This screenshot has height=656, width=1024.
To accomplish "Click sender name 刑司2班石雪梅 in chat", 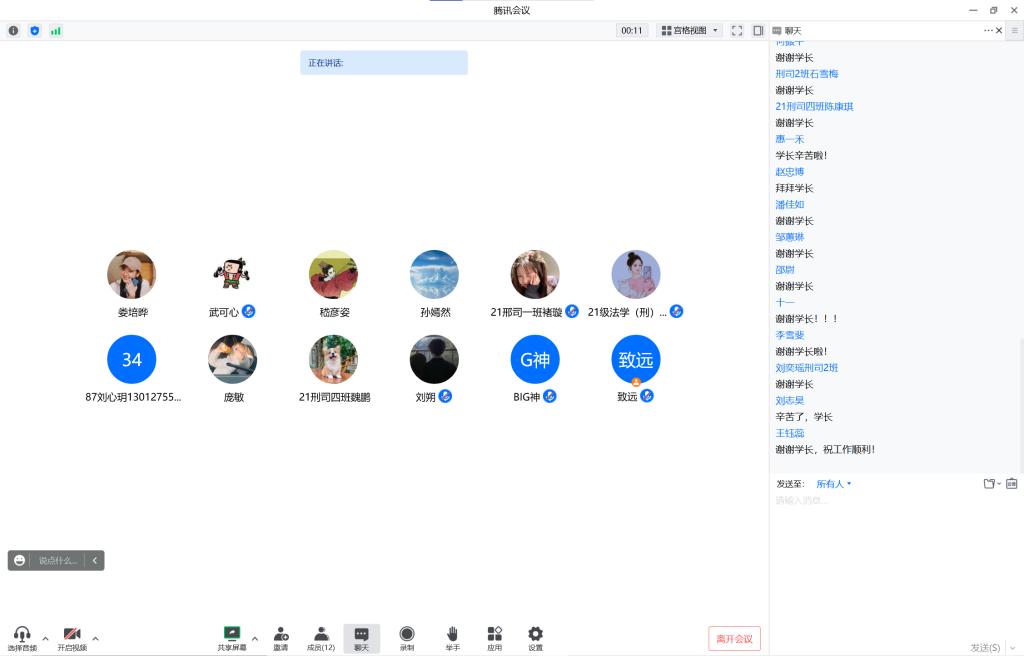I will [807, 74].
